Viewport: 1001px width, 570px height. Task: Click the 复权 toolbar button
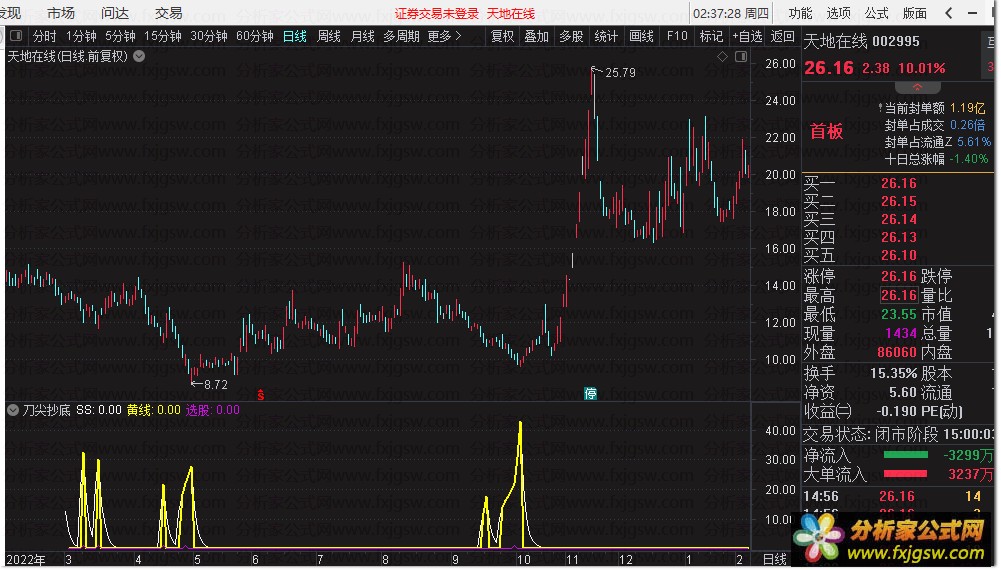tap(502, 36)
